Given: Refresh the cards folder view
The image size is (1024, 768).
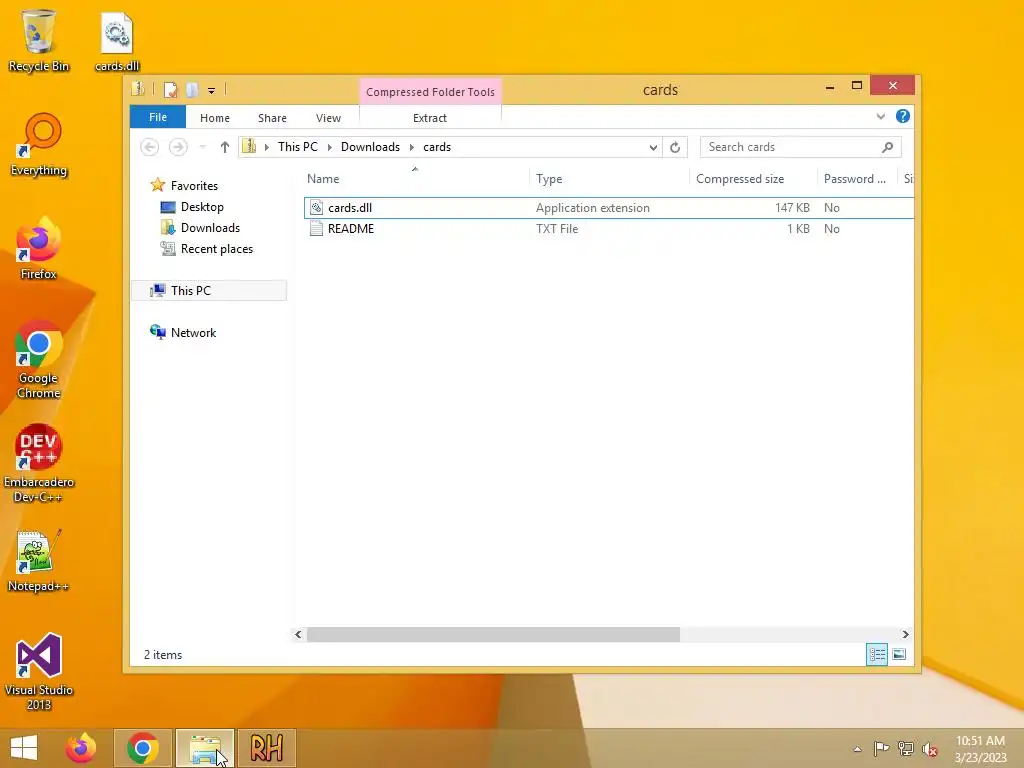Looking at the screenshot, I should (x=675, y=148).
